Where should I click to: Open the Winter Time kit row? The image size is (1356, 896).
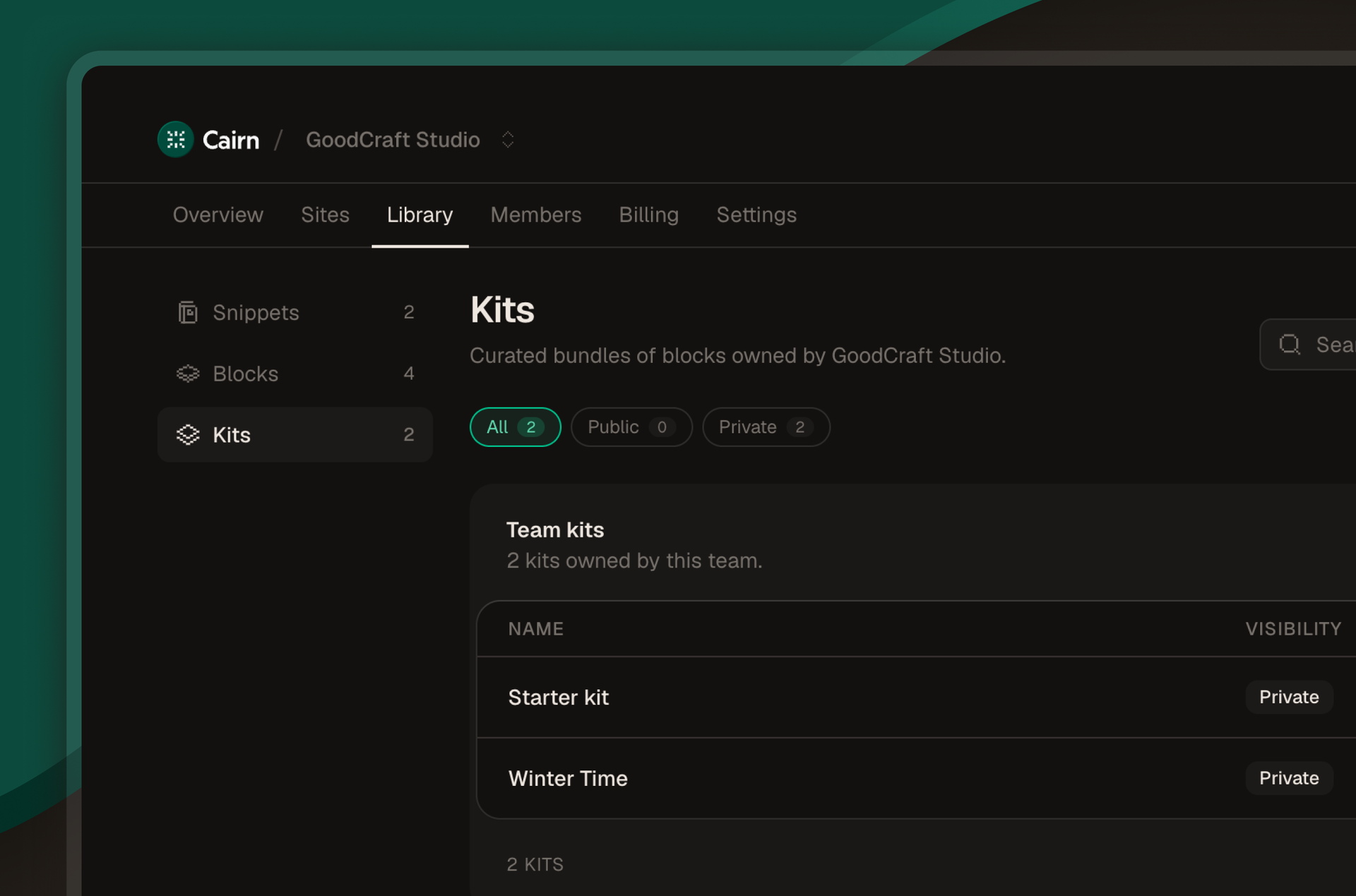click(917, 778)
